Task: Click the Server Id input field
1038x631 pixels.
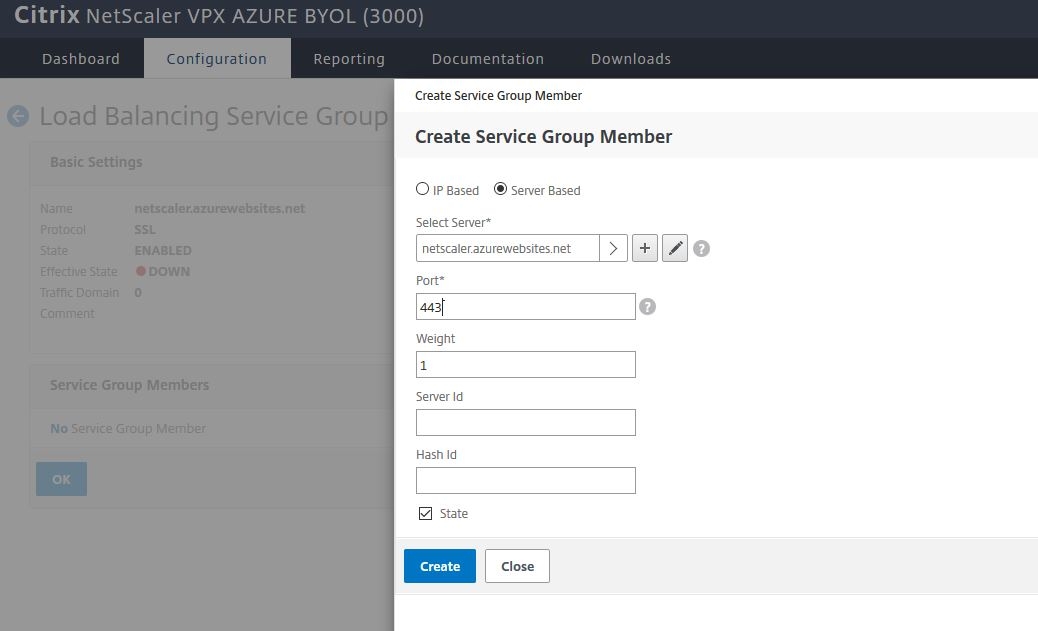Action: tap(526, 422)
